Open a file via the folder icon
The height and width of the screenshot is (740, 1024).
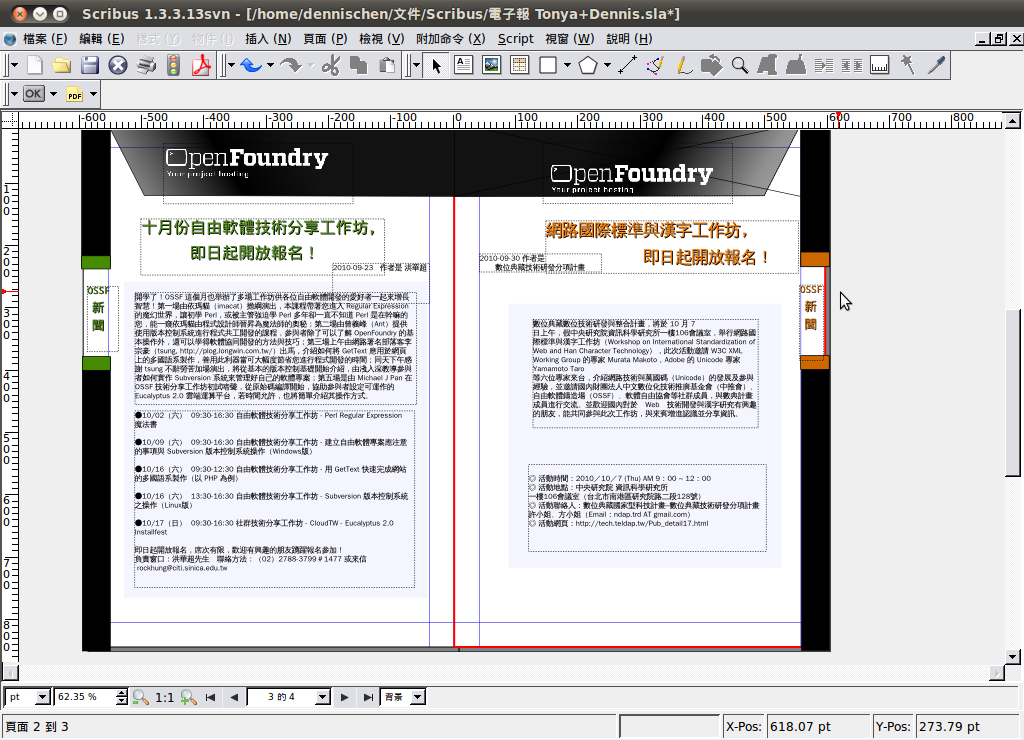[x=61, y=65]
